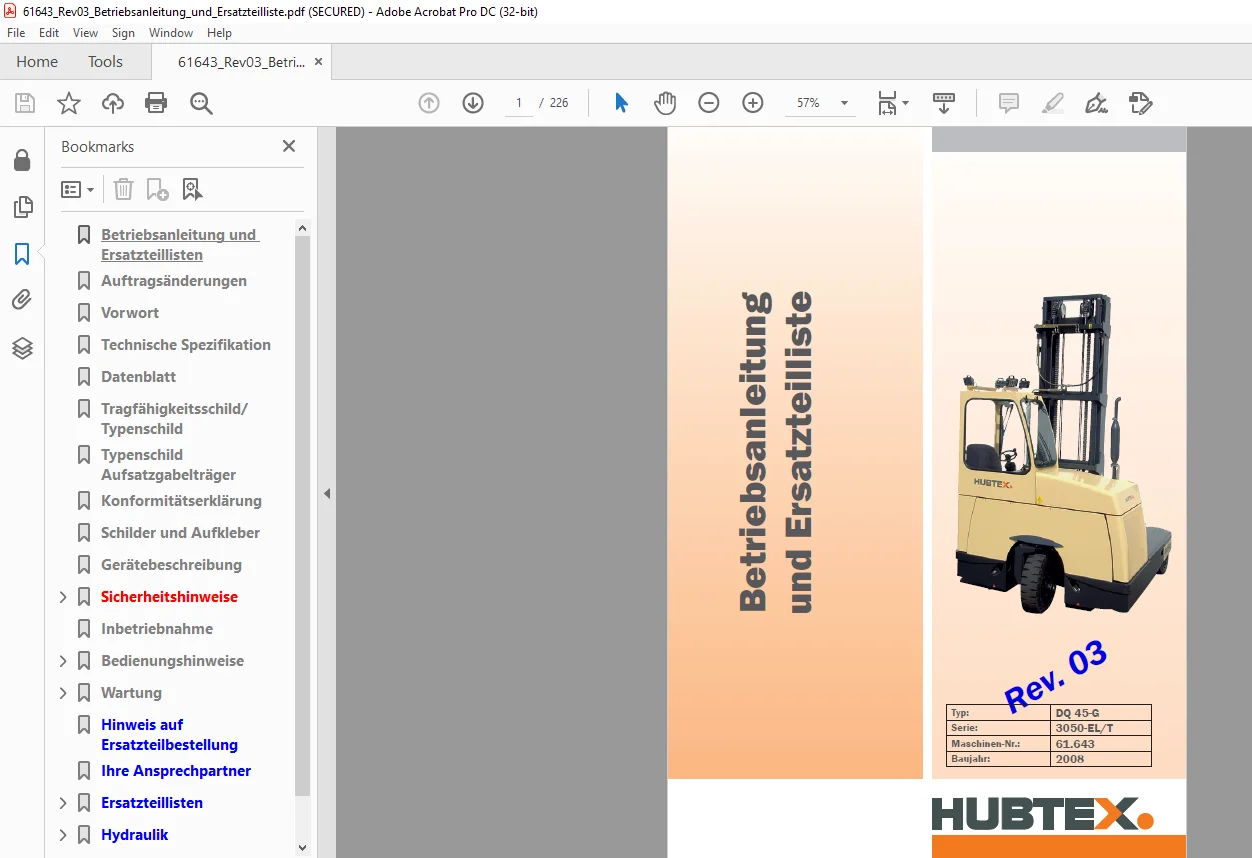Zoom in with the plus icon

coord(753,103)
